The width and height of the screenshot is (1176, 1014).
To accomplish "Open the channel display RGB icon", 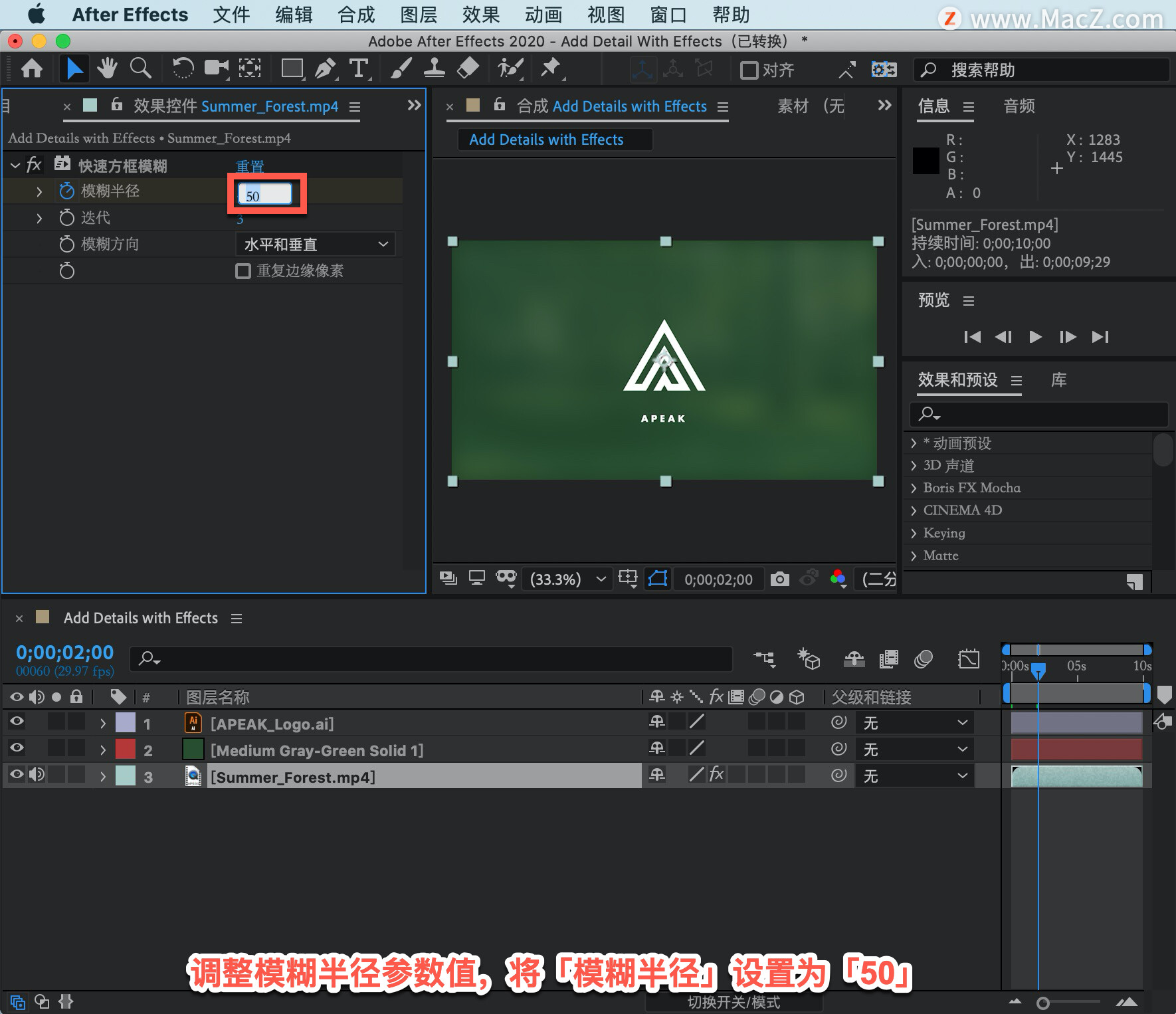I will (838, 579).
